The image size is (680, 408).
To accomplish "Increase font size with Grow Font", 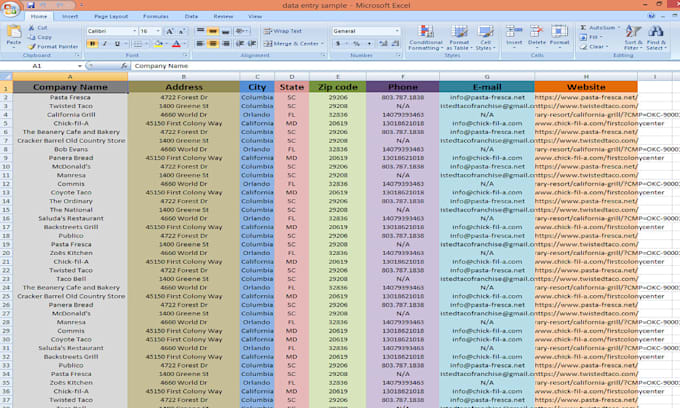I will (170, 31).
